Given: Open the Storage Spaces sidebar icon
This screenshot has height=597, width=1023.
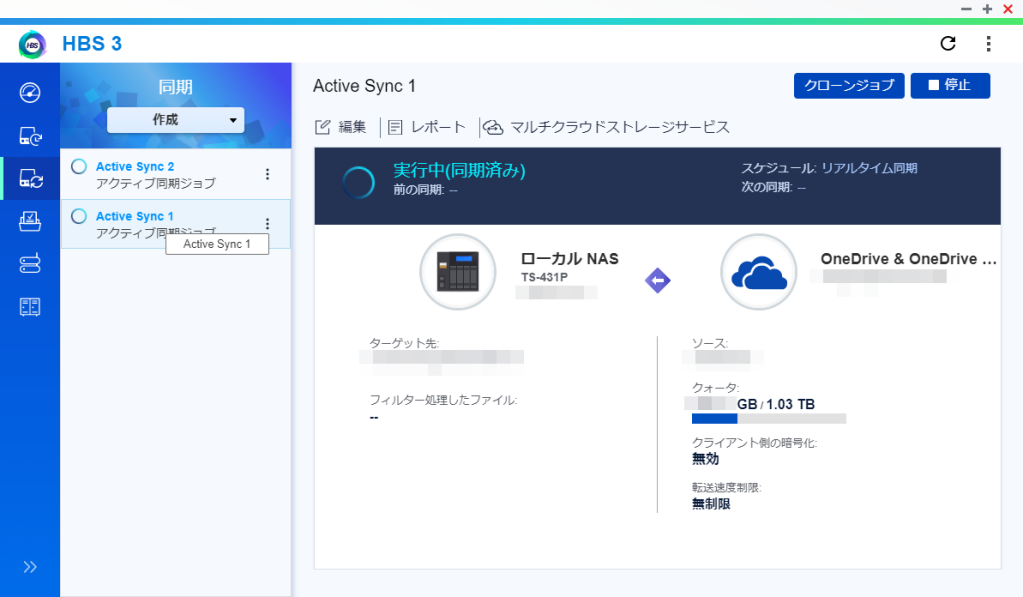Looking at the screenshot, I should 30,264.
